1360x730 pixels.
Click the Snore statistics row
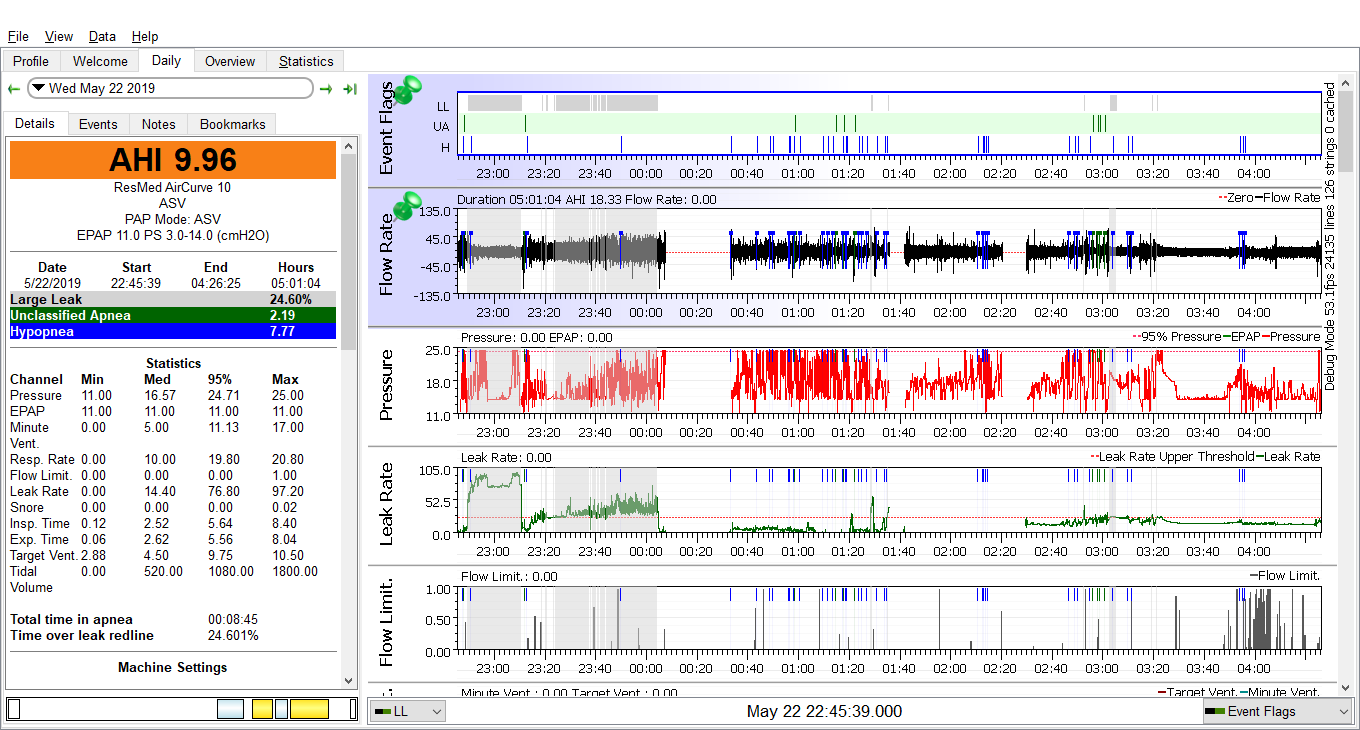coord(173,507)
